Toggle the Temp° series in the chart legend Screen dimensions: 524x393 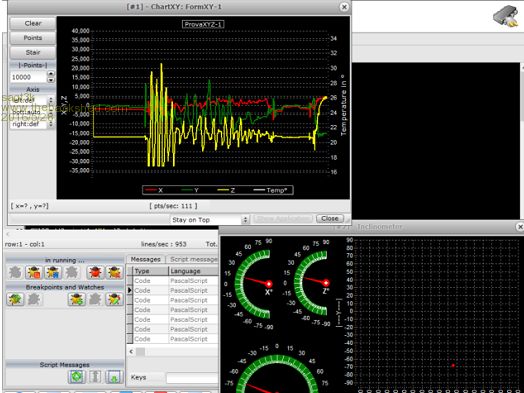[x=270, y=190]
